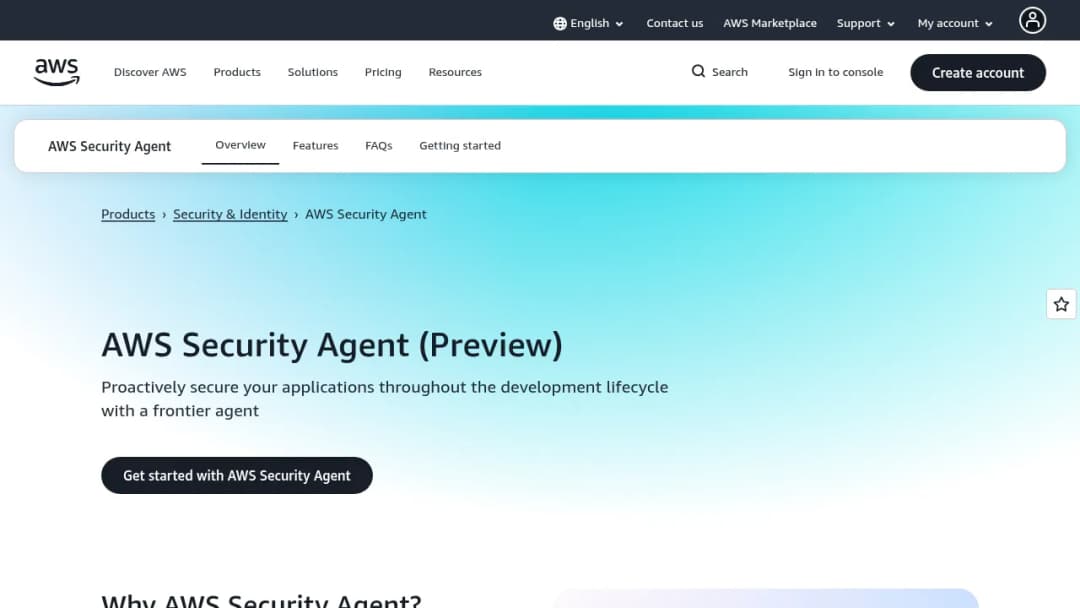This screenshot has height=608, width=1080.
Task: Click the AWS Security Agent breadcrumb text
Action: coord(366,214)
